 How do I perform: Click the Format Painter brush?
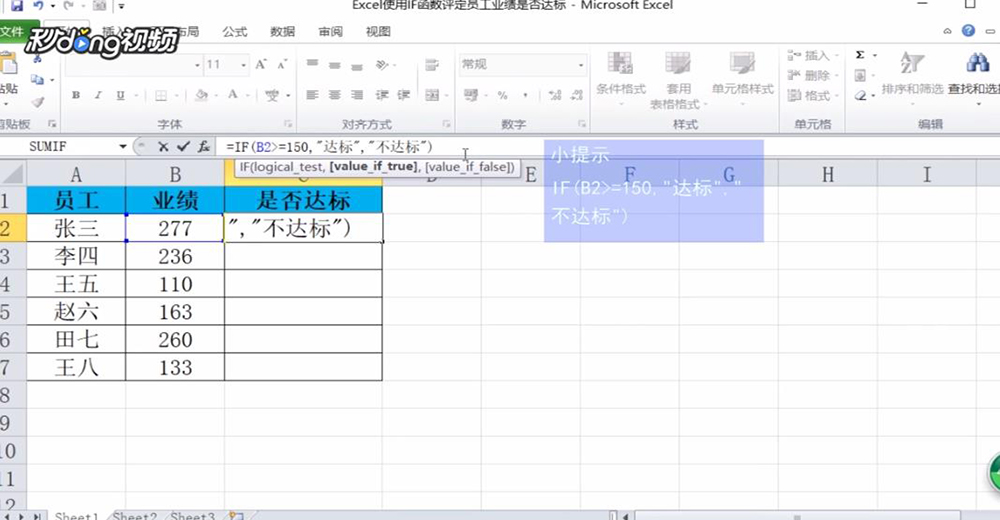click(x=38, y=102)
